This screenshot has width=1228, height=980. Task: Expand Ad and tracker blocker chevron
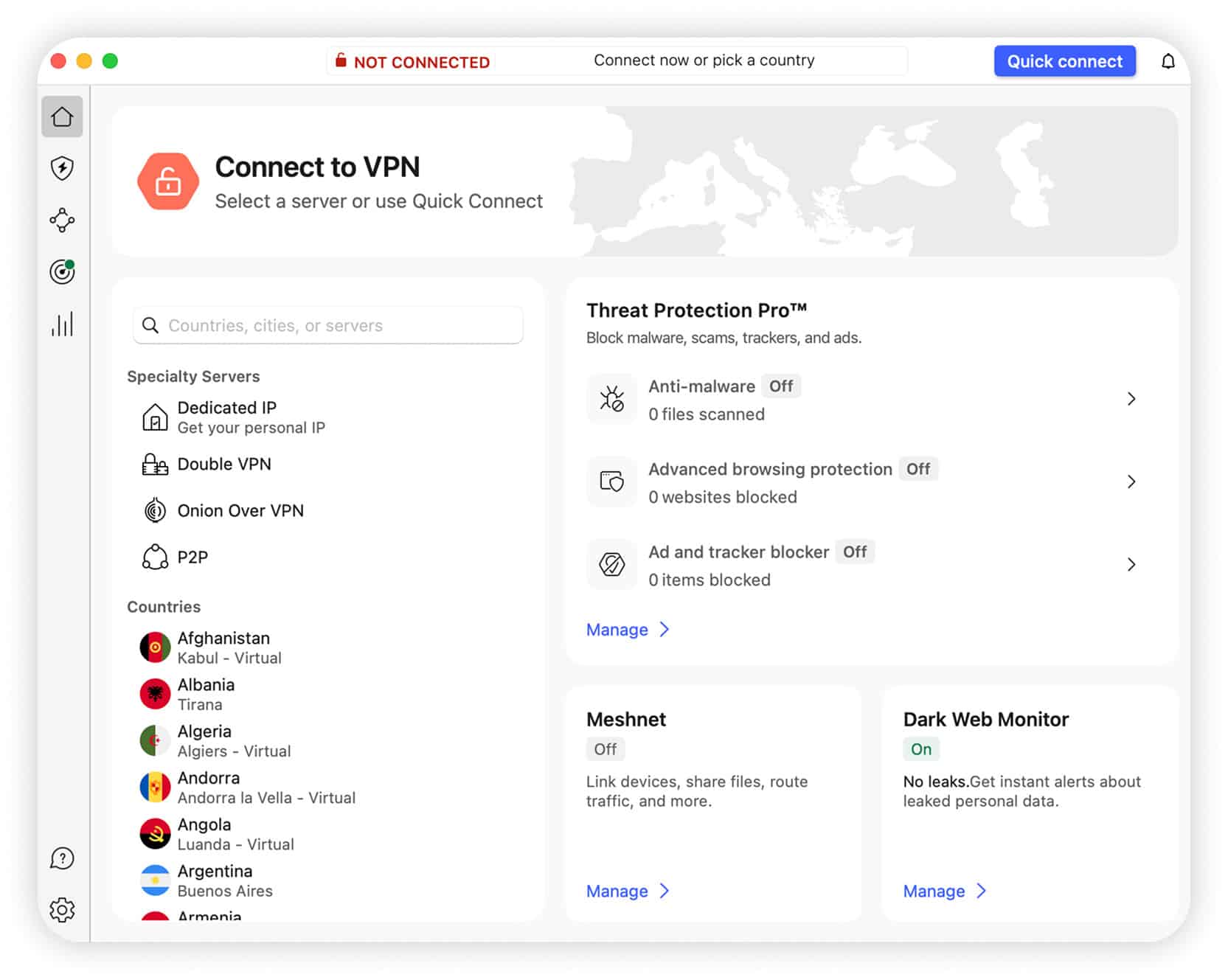[1131, 564]
